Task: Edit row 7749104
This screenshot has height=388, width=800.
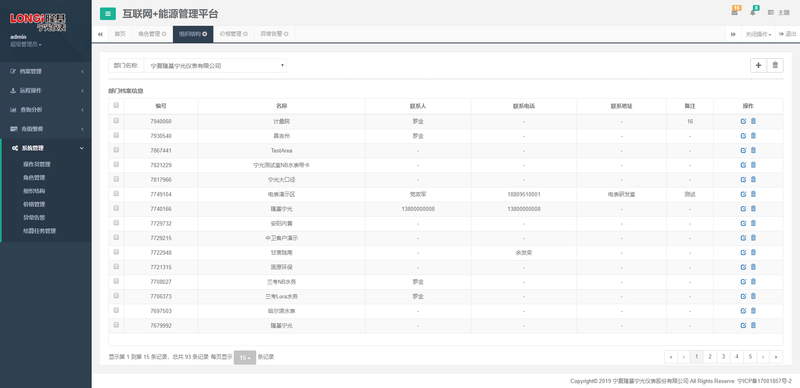Action: click(743, 195)
